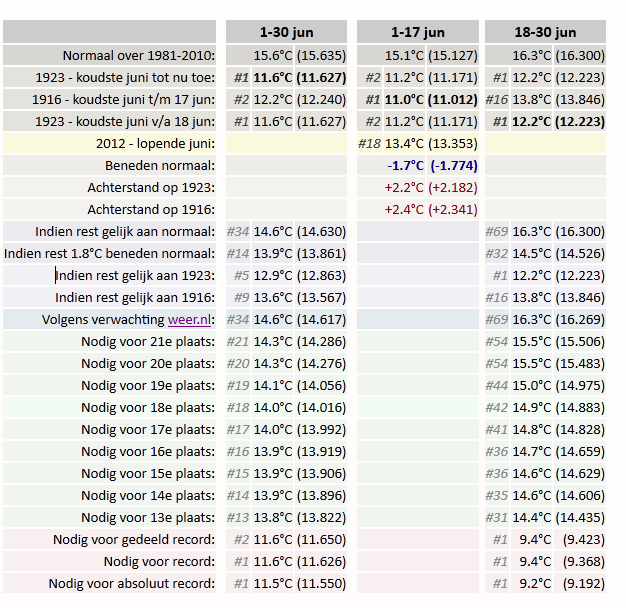
Task: Click the 9.192 value in the last row
Action: [x=584, y=583]
